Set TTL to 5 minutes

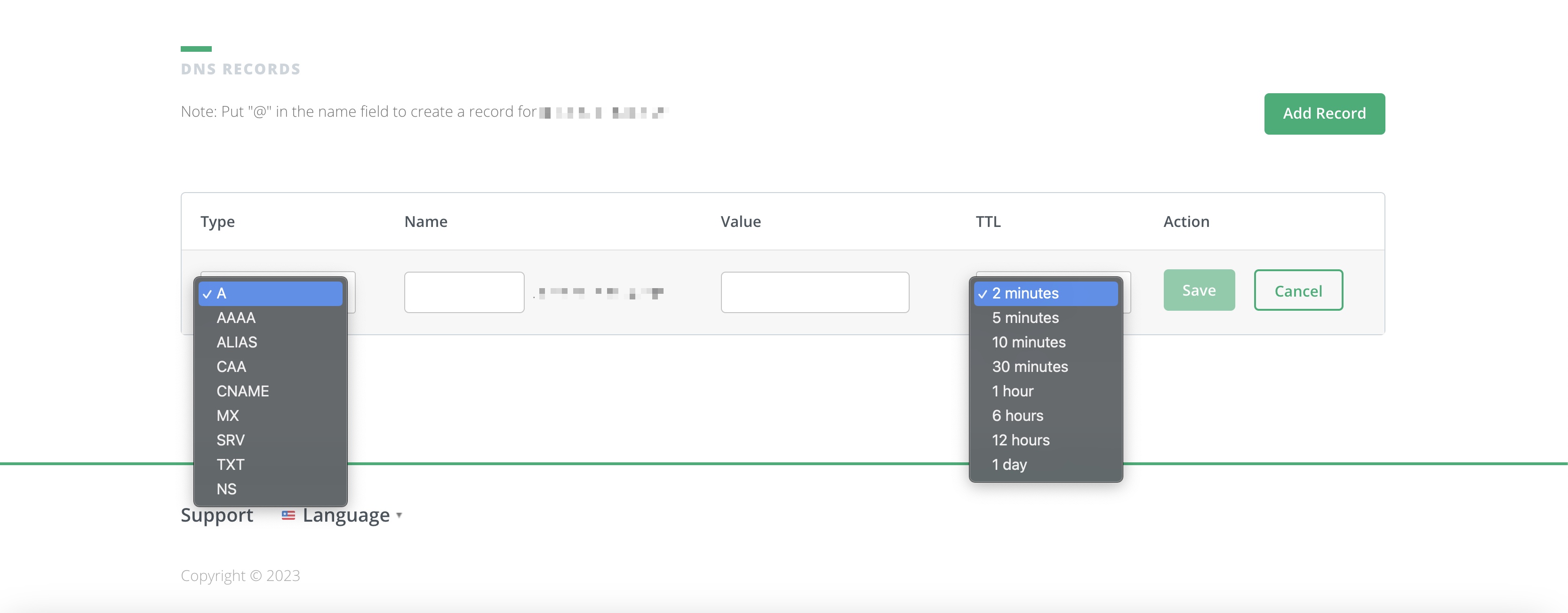pyautogui.click(x=1046, y=318)
